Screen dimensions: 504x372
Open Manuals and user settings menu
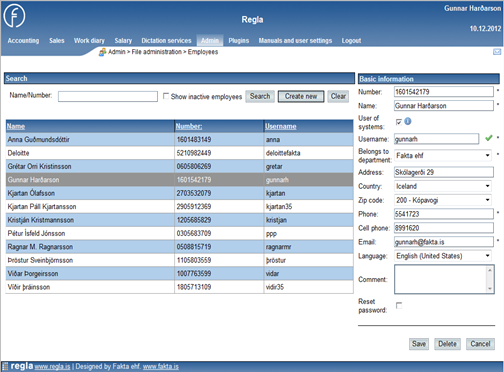point(295,41)
